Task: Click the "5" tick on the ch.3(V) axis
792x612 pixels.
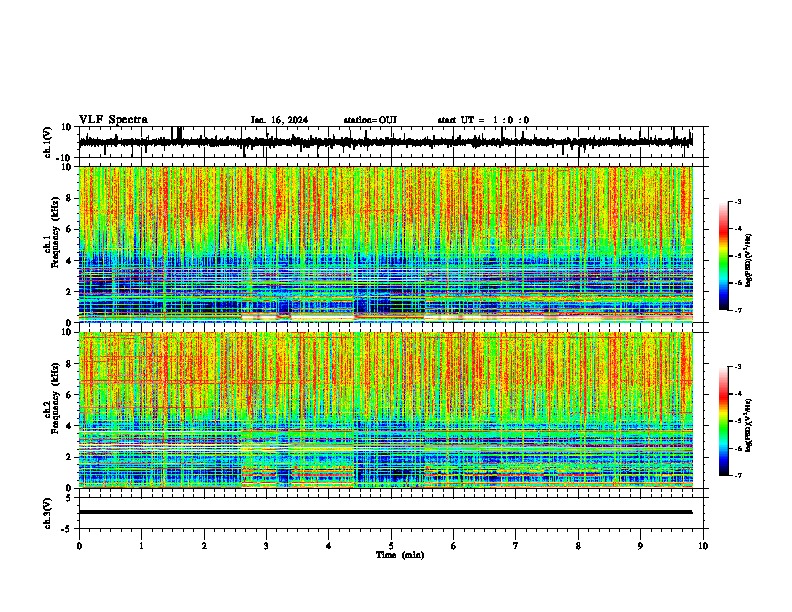Action: [x=69, y=498]
